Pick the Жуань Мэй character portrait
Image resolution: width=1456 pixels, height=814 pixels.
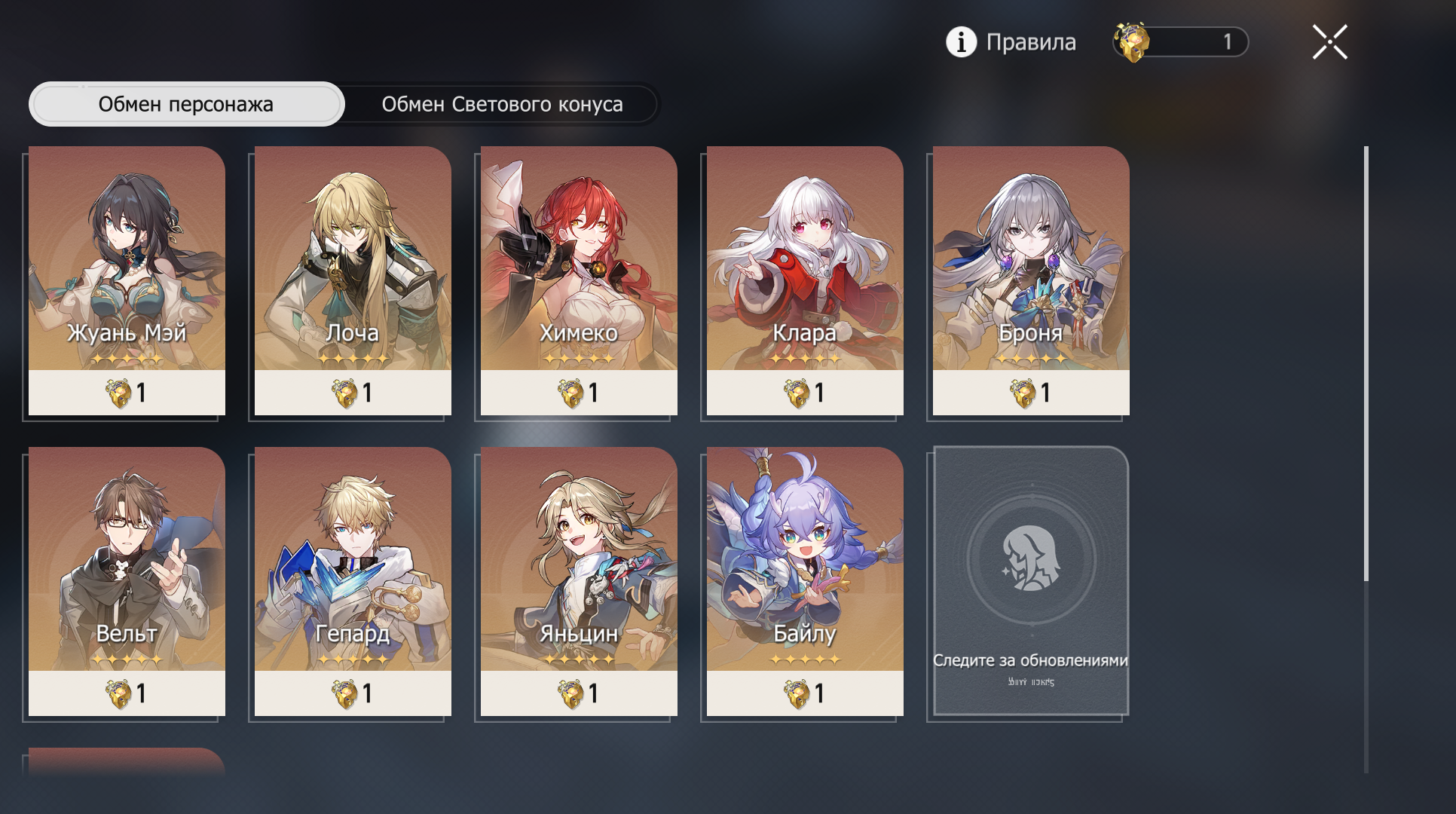pyautogui.click(x=127, y=258)
